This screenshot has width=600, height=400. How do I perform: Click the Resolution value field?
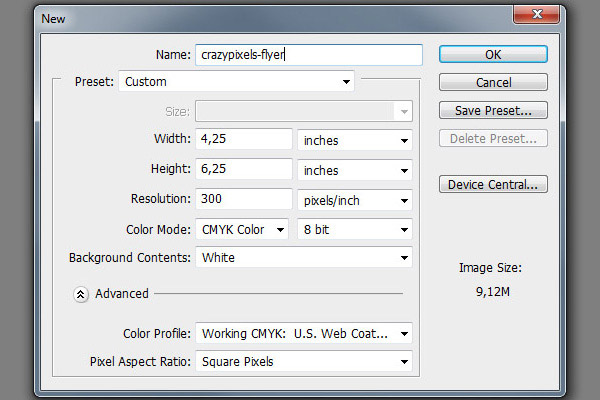tap(243, 199)
